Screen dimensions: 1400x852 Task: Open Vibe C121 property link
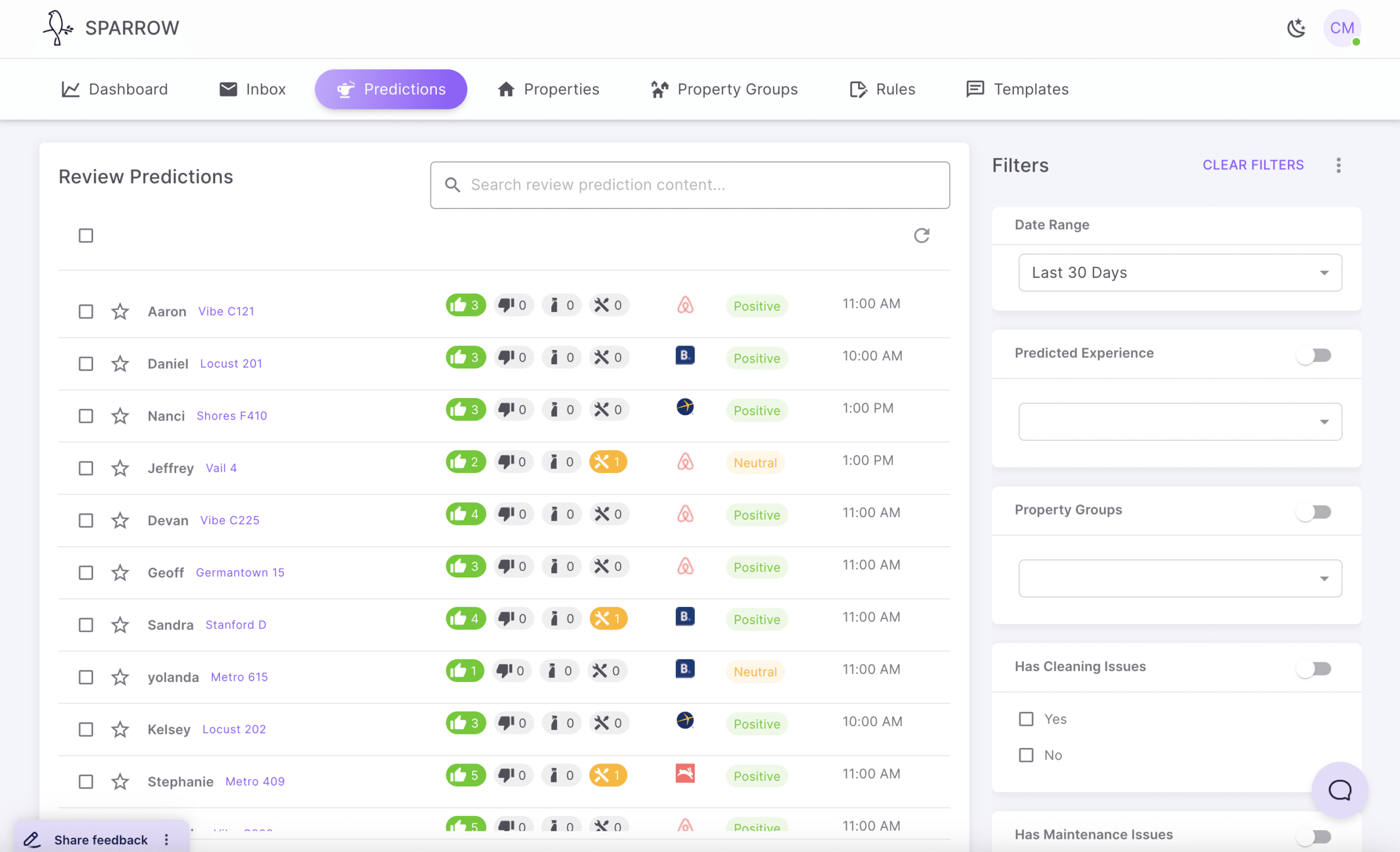coord(226,311)
